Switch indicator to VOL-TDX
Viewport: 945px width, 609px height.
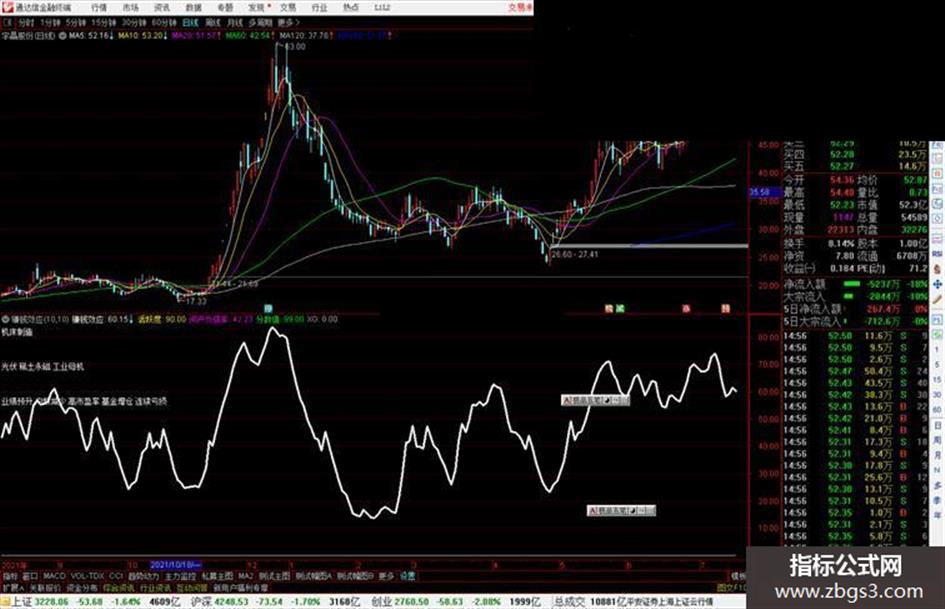point(88,576)
